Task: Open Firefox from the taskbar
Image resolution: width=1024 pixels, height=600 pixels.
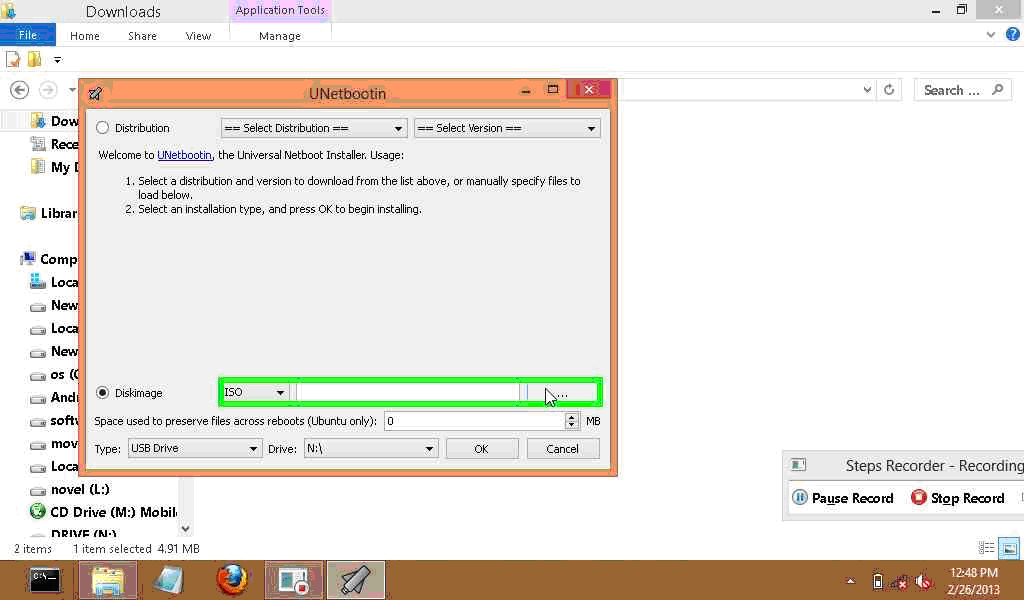Action: 232,579
